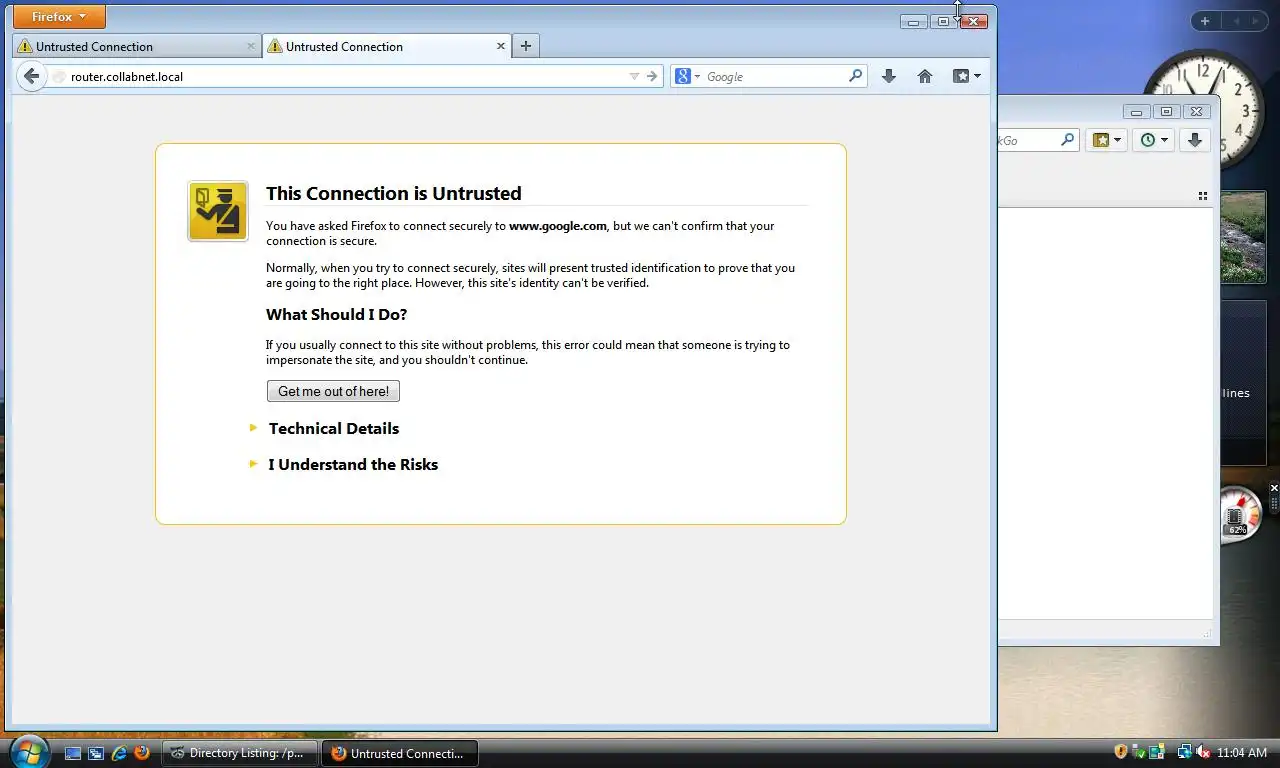Click the 'This Connection is Untrusted' heading

tap(393, 193)
